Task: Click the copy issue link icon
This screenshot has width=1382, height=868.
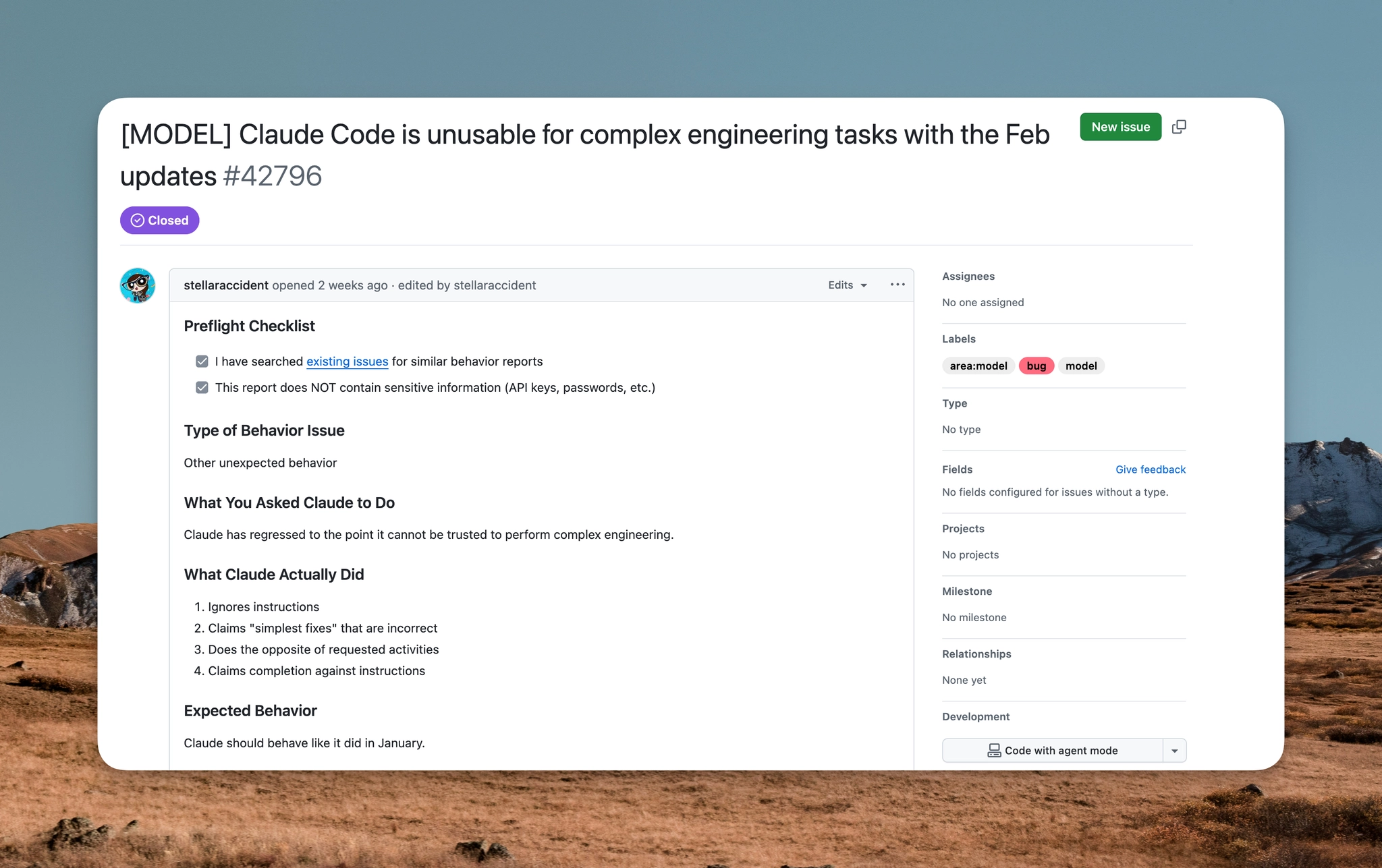Action: (x=1179, y=127)
